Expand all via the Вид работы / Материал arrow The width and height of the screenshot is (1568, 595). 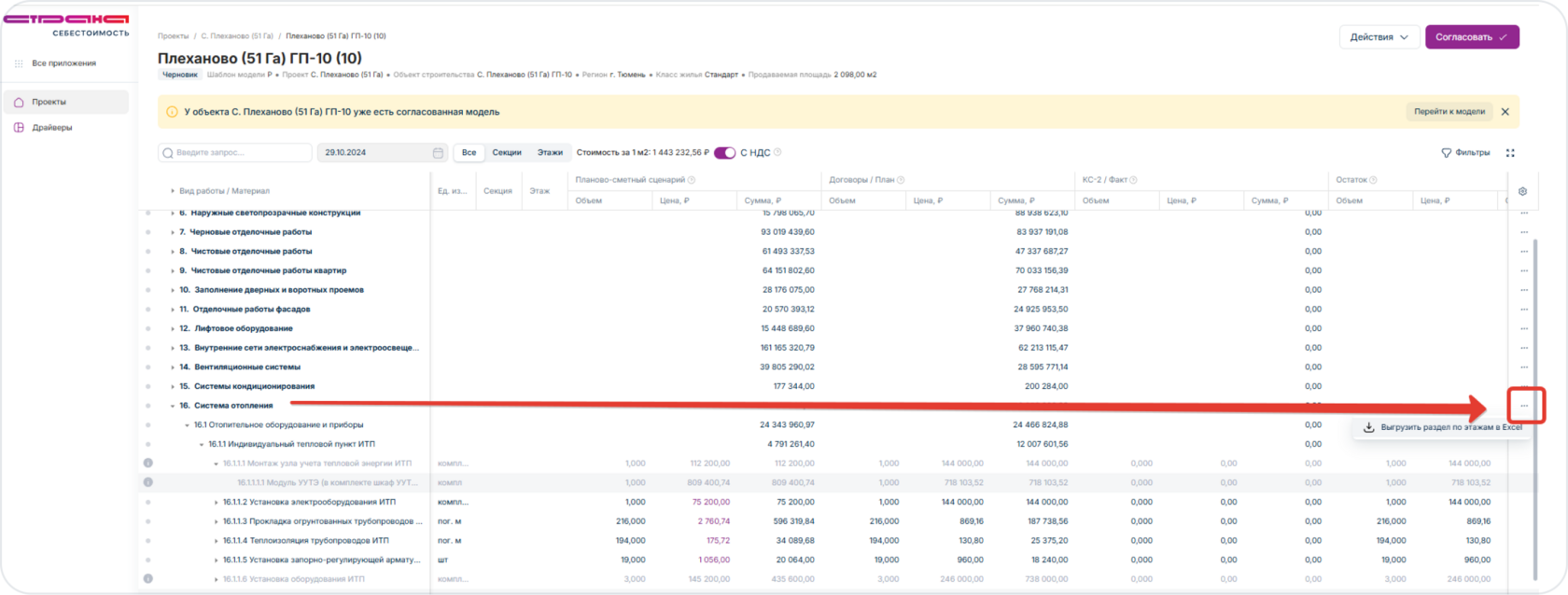[x=173, y=191]
